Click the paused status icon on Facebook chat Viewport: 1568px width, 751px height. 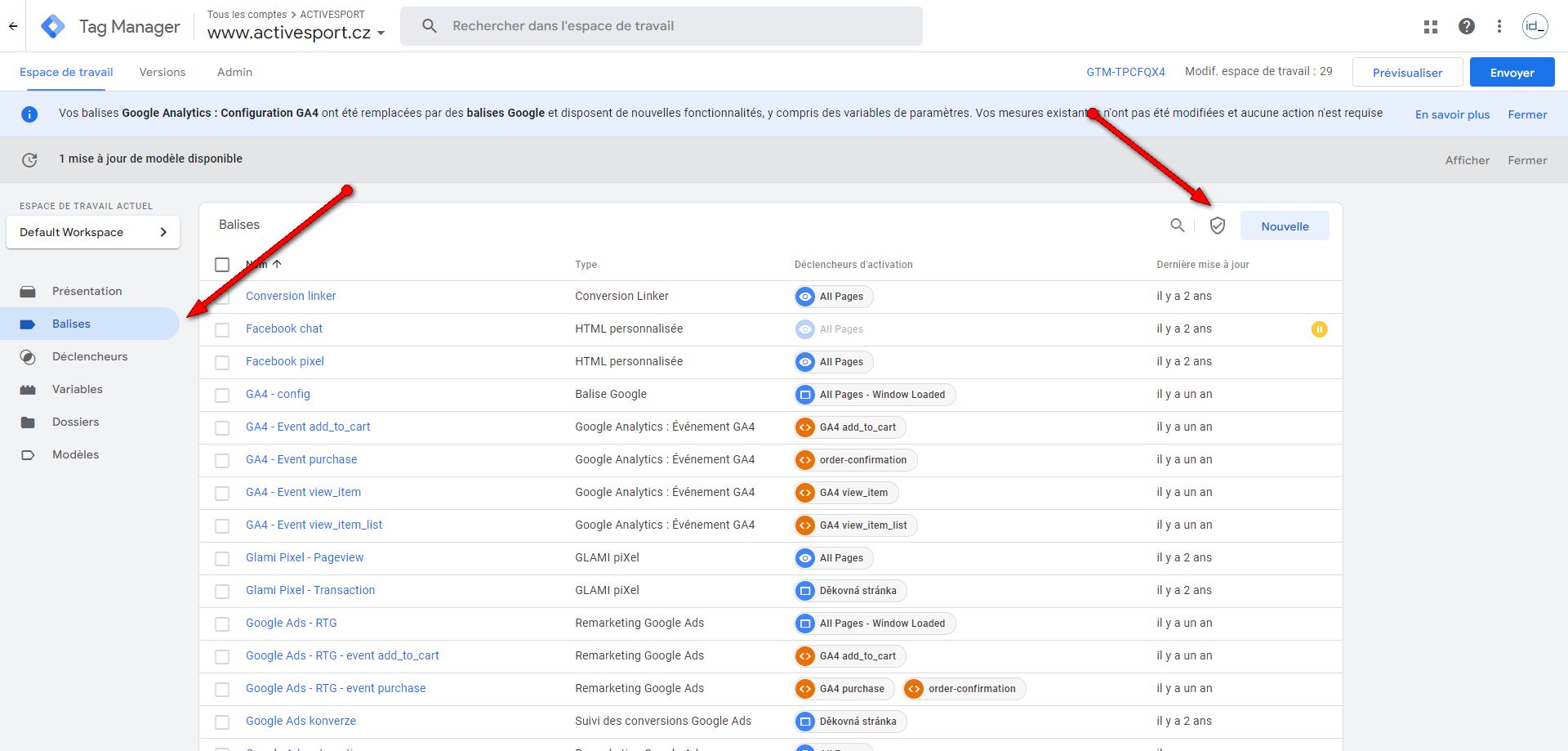1320,329
